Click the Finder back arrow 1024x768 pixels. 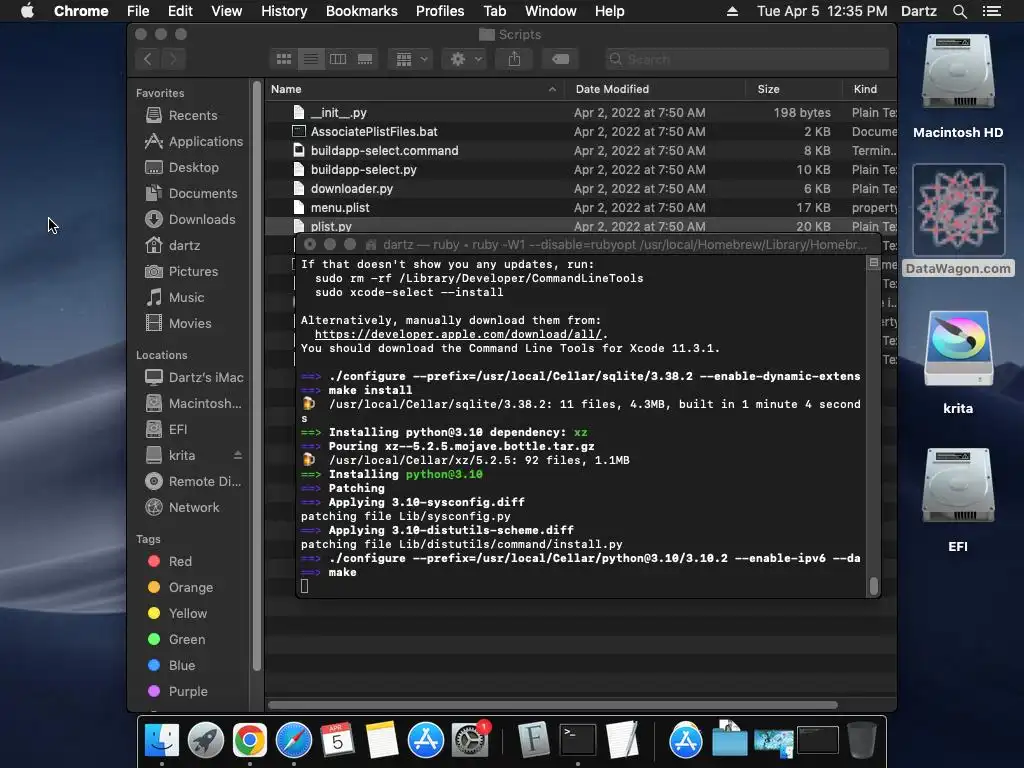coord(148,59)
